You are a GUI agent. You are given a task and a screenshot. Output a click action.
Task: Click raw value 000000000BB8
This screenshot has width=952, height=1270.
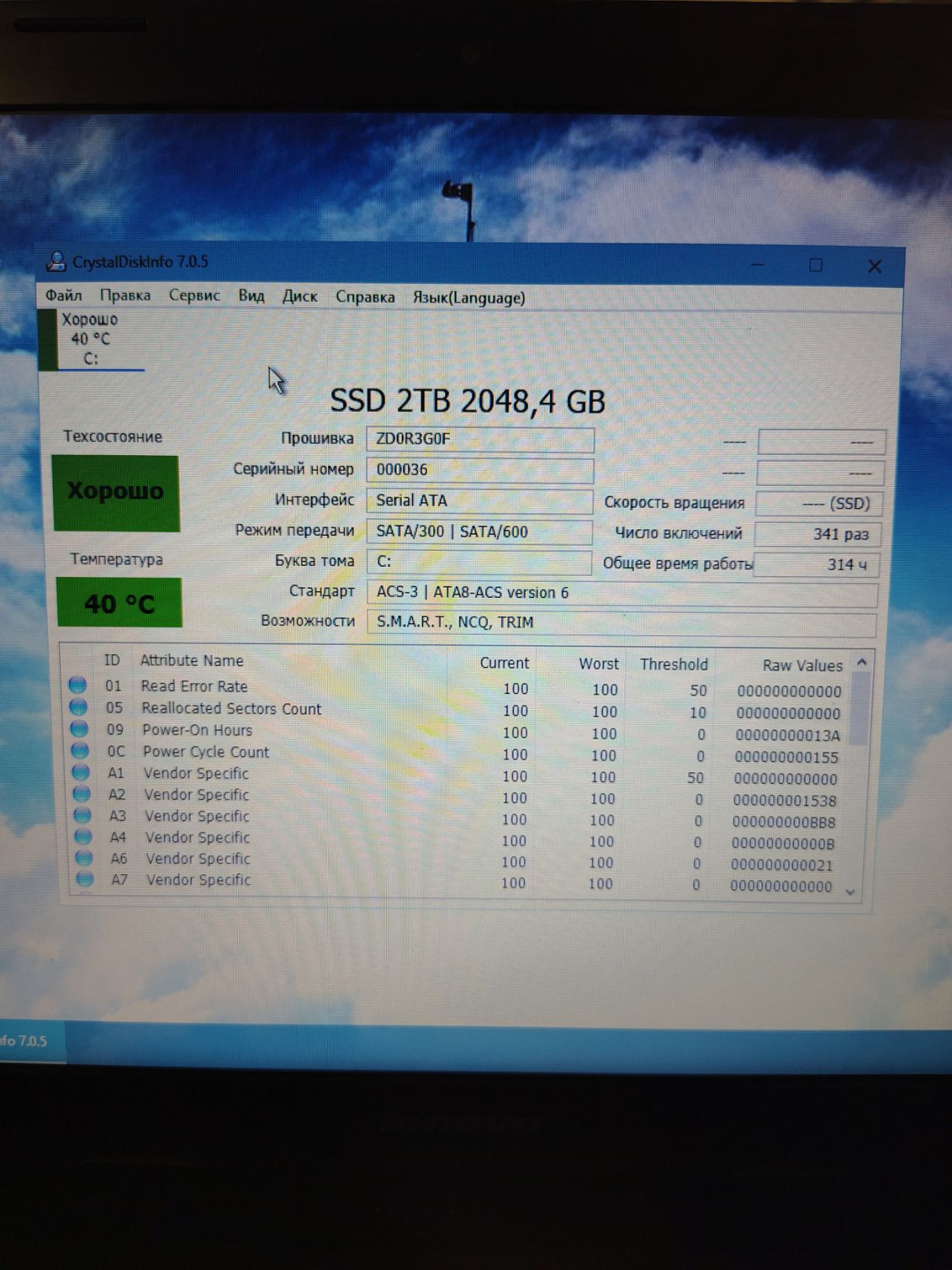[784, 822]
